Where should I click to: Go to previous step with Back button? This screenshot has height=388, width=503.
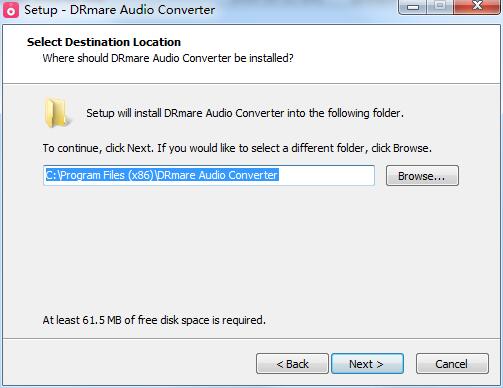(292, 364)
